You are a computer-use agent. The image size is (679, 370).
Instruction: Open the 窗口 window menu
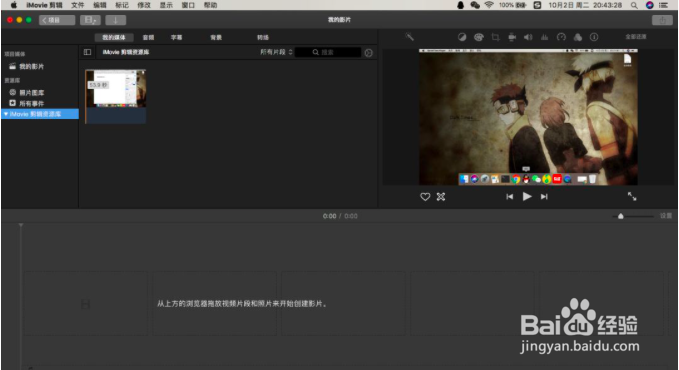tap(188, 5)
